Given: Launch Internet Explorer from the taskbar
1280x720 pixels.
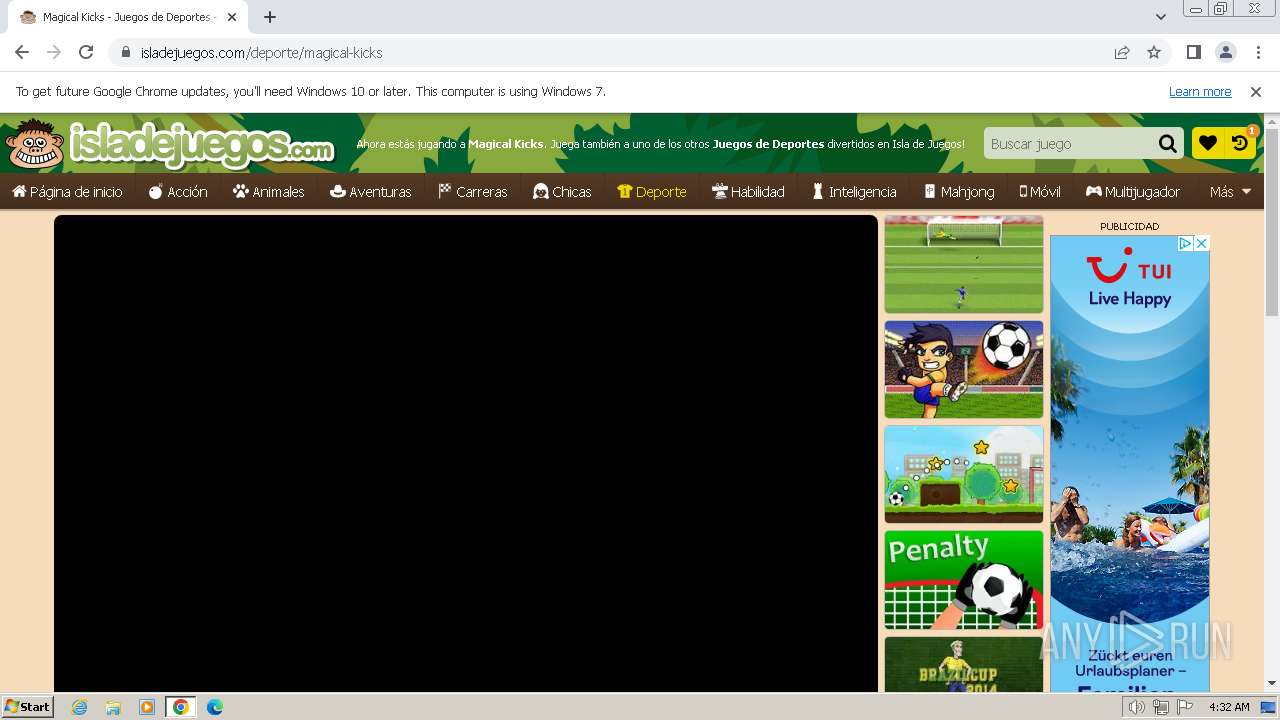Looking at the screenshot, I should click(x=80, y=707).
